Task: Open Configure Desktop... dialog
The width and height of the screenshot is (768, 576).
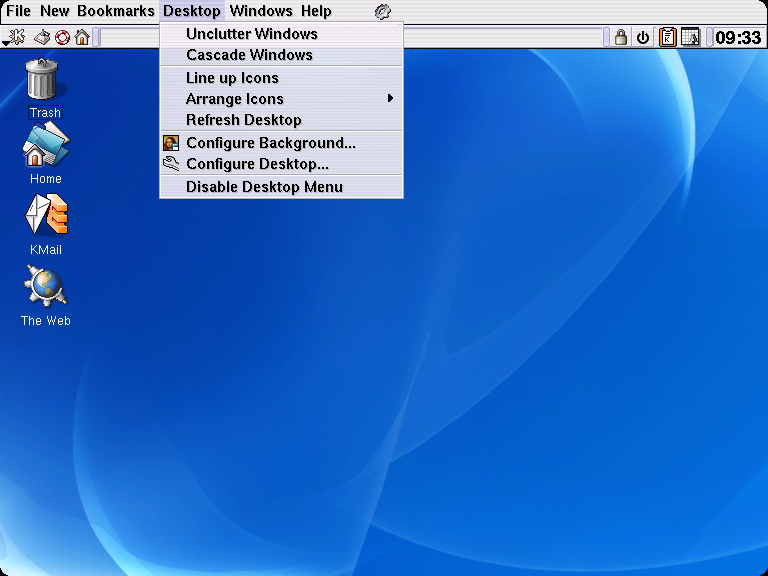Action: pyautogui.click(x=282, y=164)
